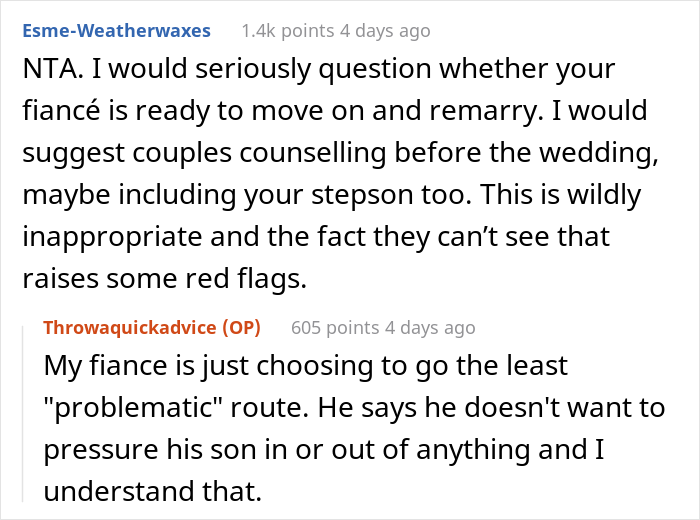
Task: Click the phrase 'red flags'
Action: point(246,279)
